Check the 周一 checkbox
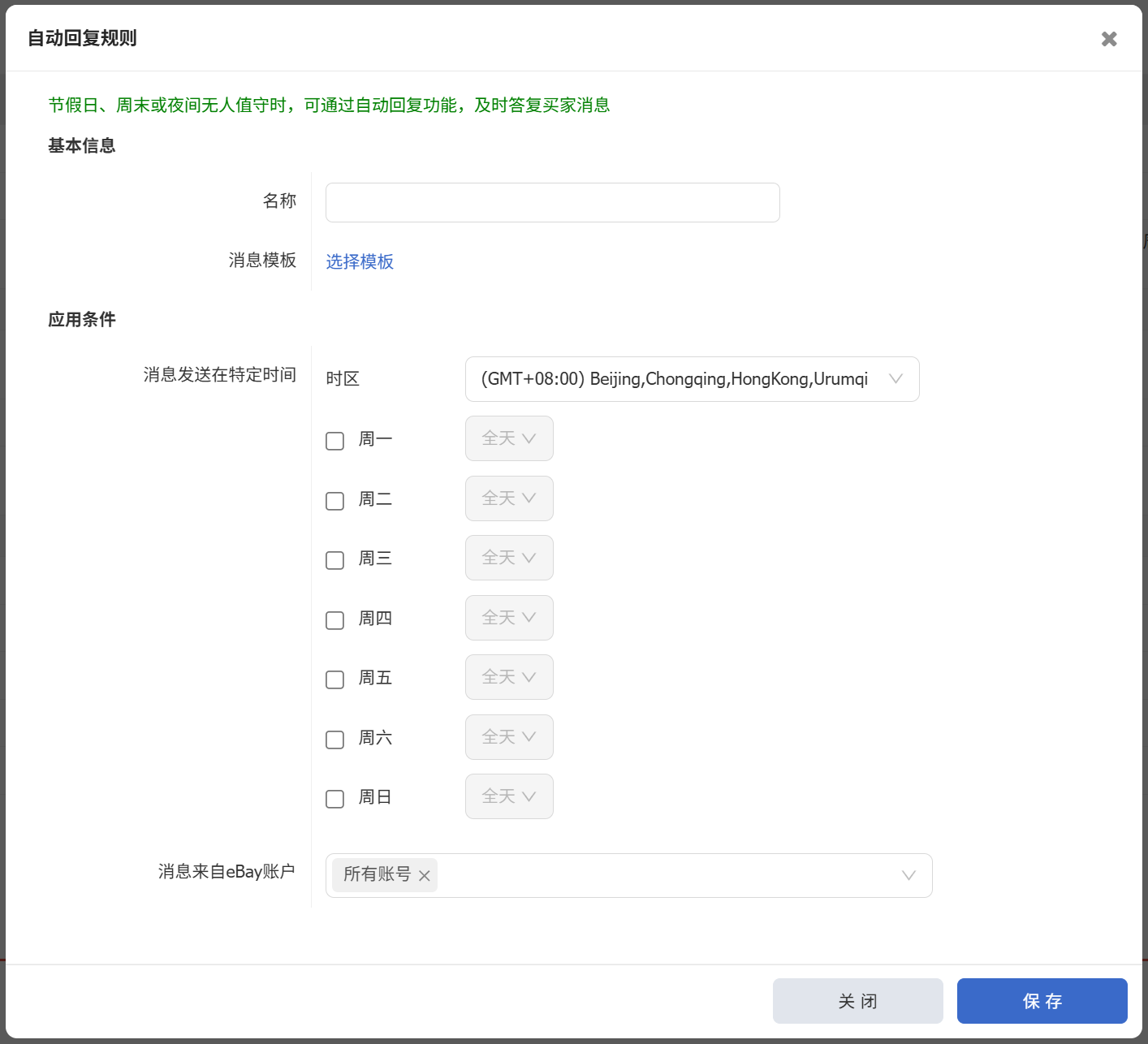 pyautogui.click(x=334, y=441)
